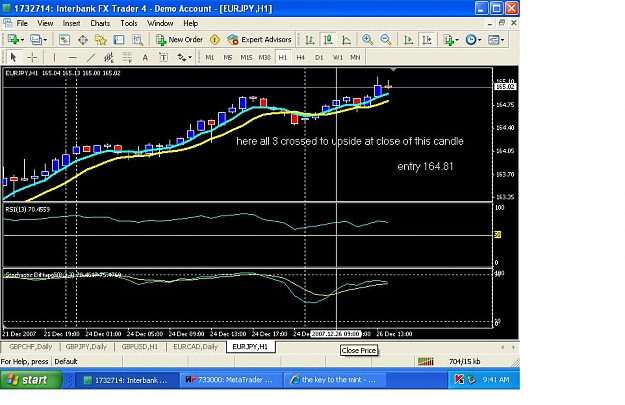This screenshot has height=405, width=625.
Task: Switch to the GBPJPY,Daily chart tab
Action: [86, 347]
